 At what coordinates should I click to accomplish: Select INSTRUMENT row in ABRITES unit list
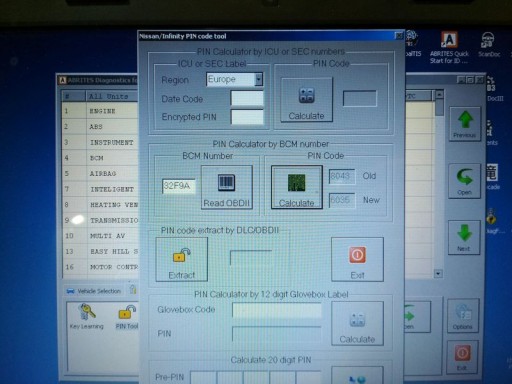(x=100, y=142)
